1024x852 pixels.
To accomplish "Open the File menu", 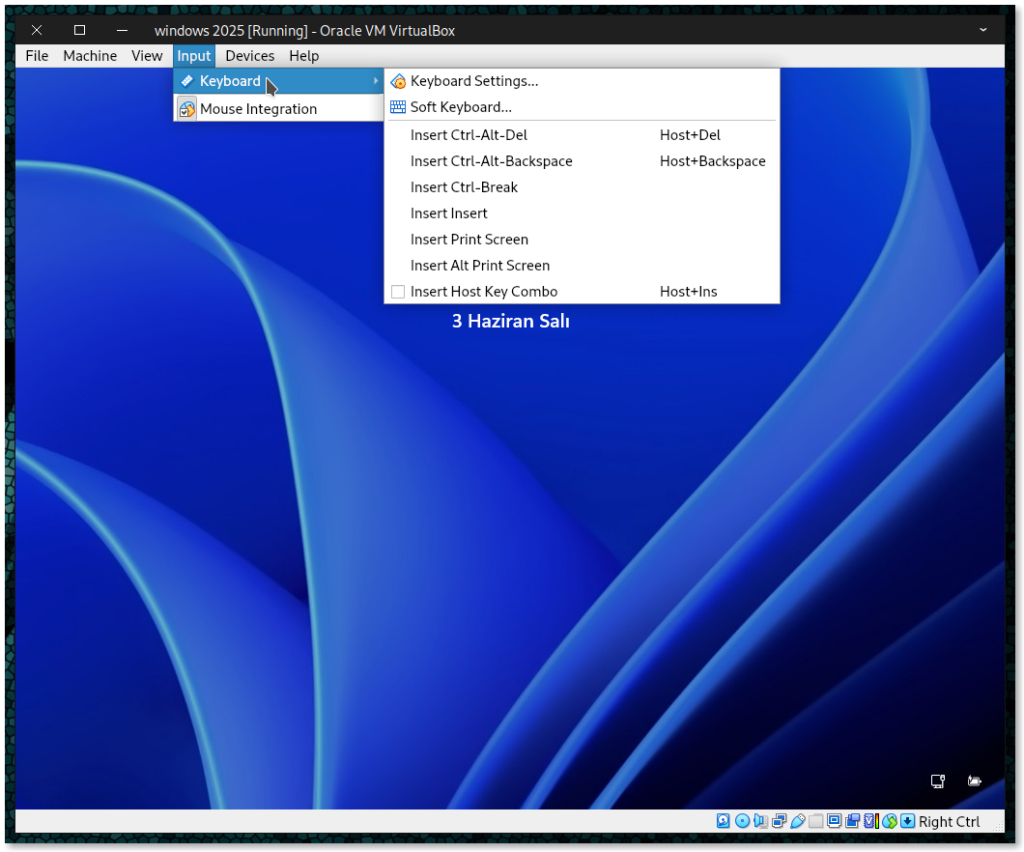I will coord(37,56).
